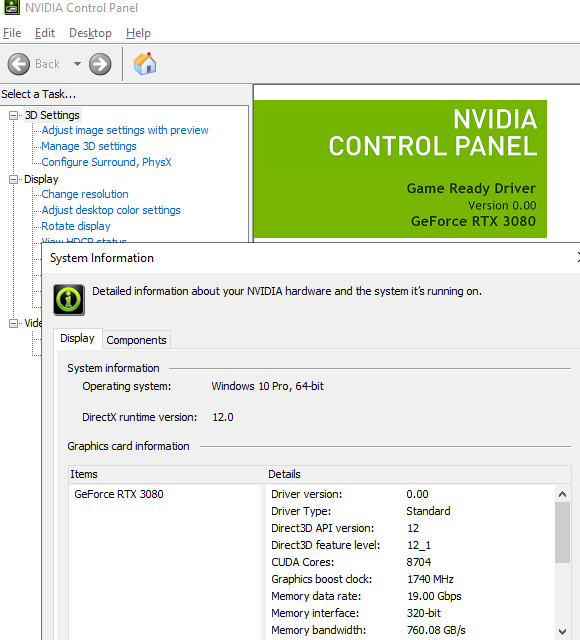Click the Forward arrow icon in toolbar
The image size is (580, 640).
coord(100,64)
